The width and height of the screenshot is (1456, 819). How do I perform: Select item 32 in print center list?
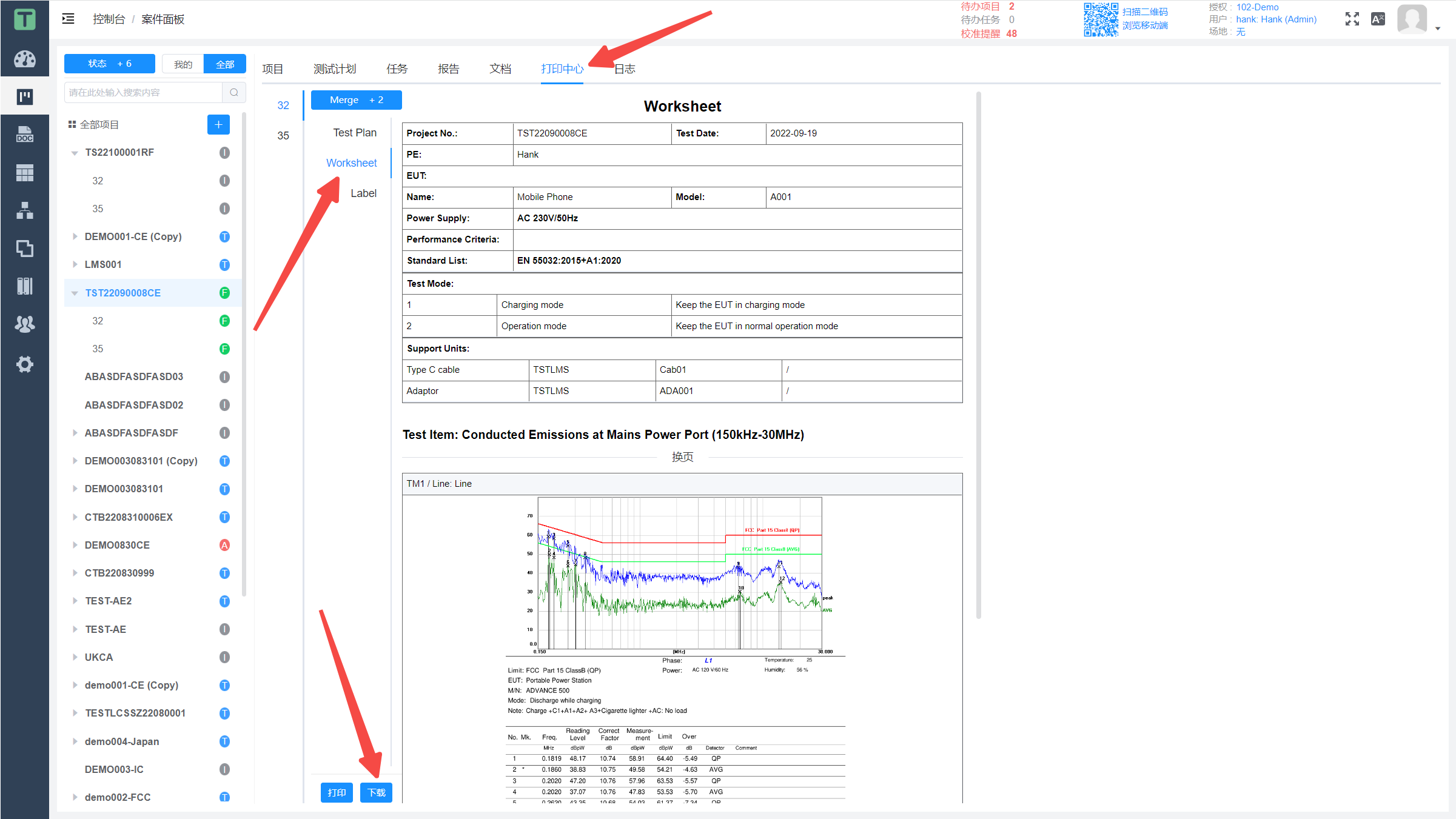coord(283,105)
